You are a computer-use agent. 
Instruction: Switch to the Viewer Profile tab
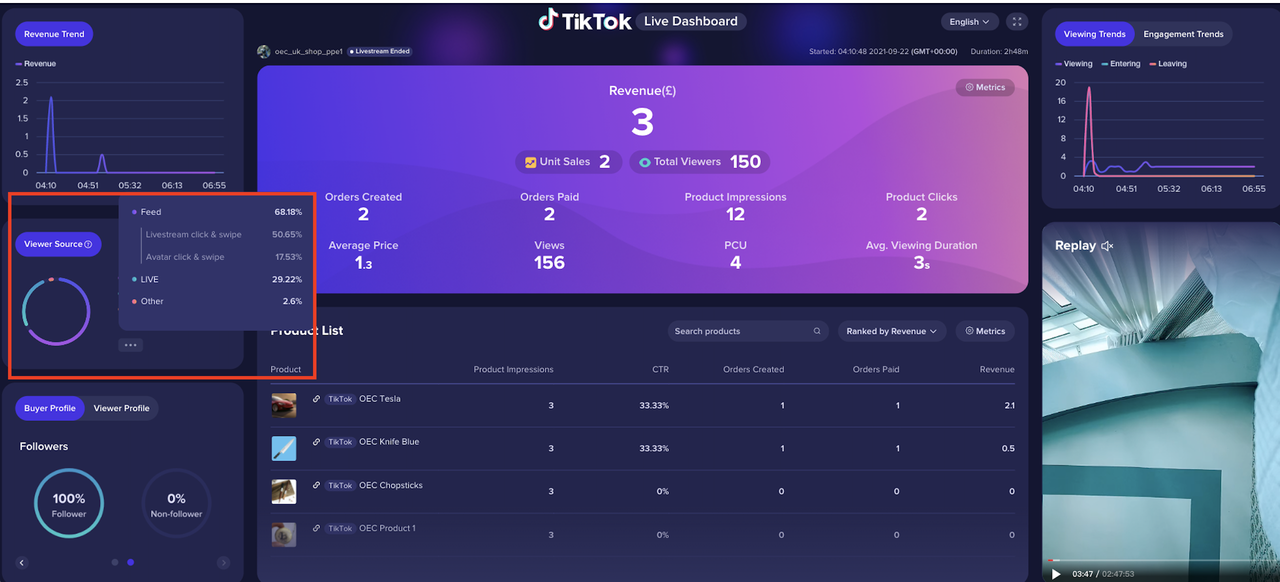pyautogui.click(x=121, y=408)
